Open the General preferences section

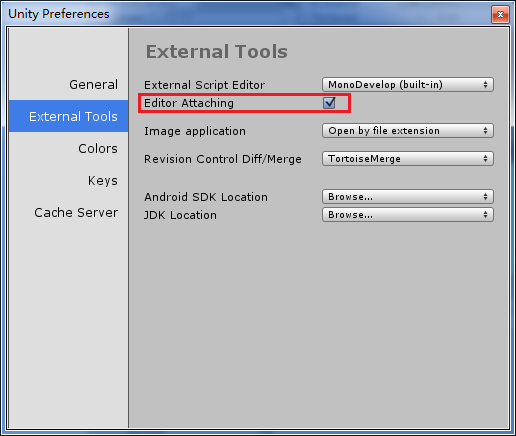point(93,85)
